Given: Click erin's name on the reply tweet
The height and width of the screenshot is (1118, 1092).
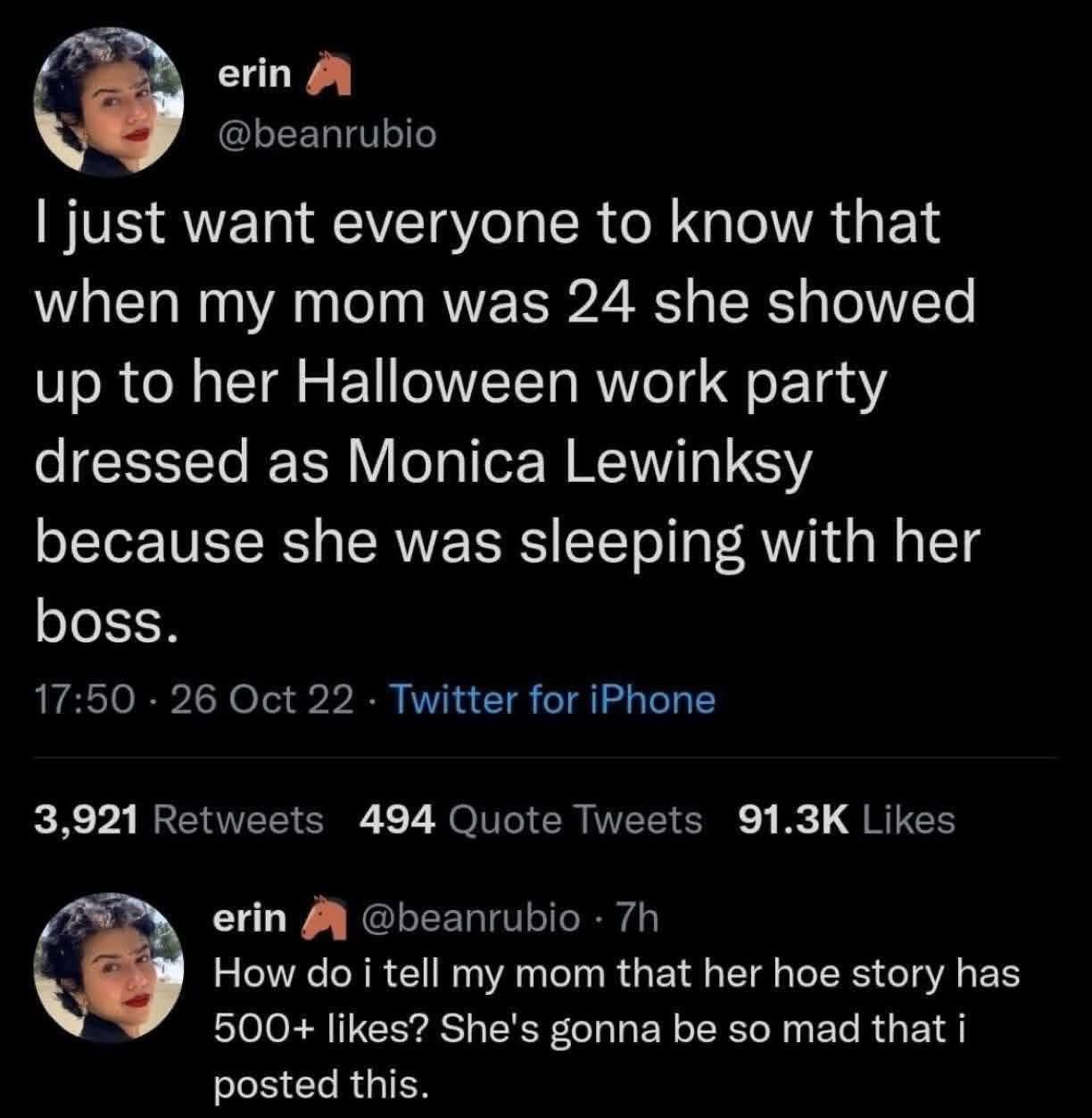Looking at the screenshot, I should 249,917.
